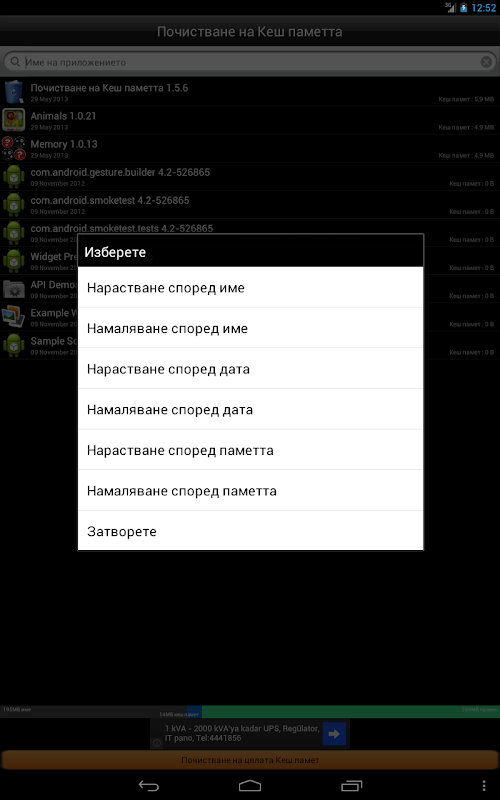Tap the Android back navigation icon
Image resolution: width=500 pixels, height=800 pixels.
point(149,786)
